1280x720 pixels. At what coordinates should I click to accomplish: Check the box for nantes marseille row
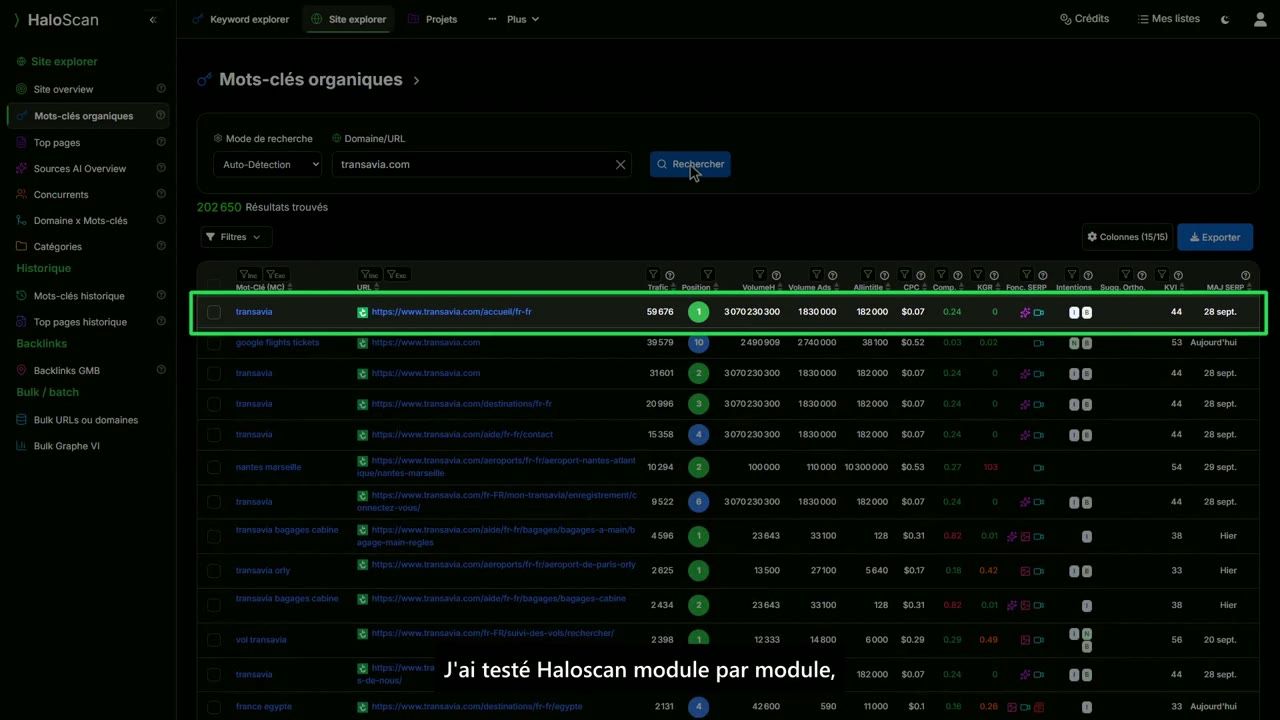[214, 467]
